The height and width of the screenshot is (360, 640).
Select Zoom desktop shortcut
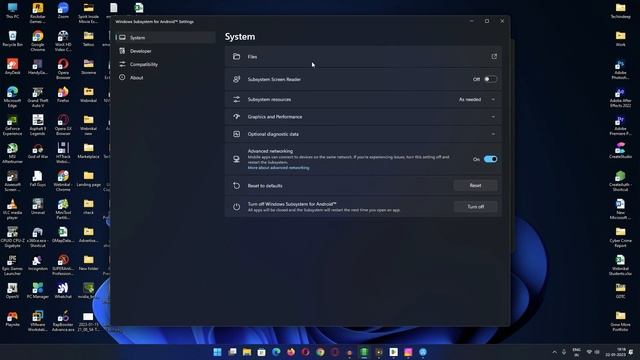click(x=63, y=11)
